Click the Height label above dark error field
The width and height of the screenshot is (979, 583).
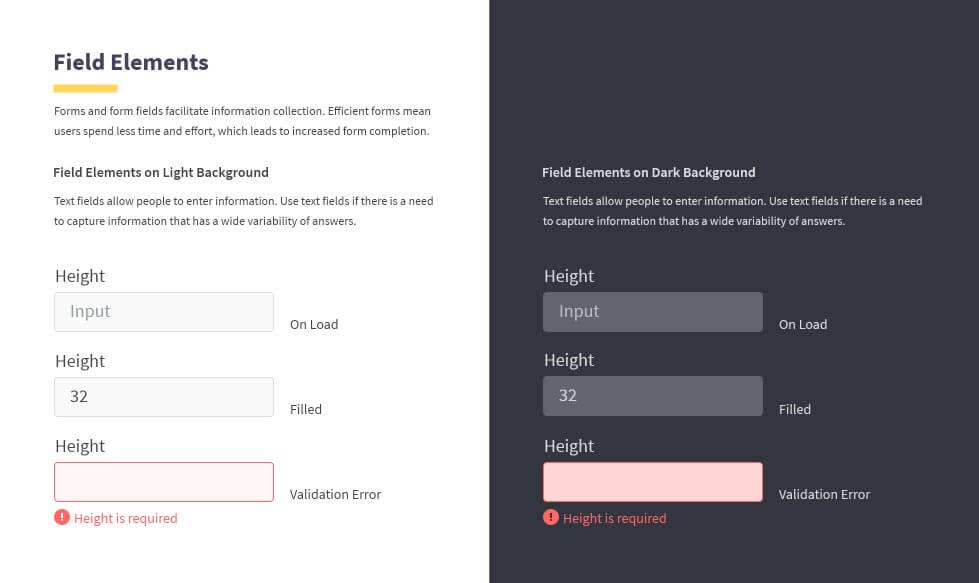point(569,446)
